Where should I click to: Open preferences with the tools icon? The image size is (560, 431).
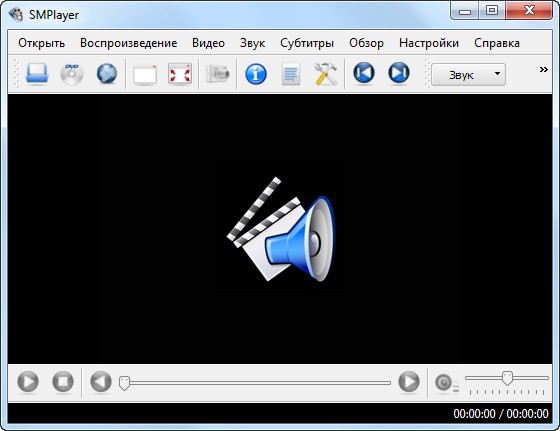[x=325, y=74]
